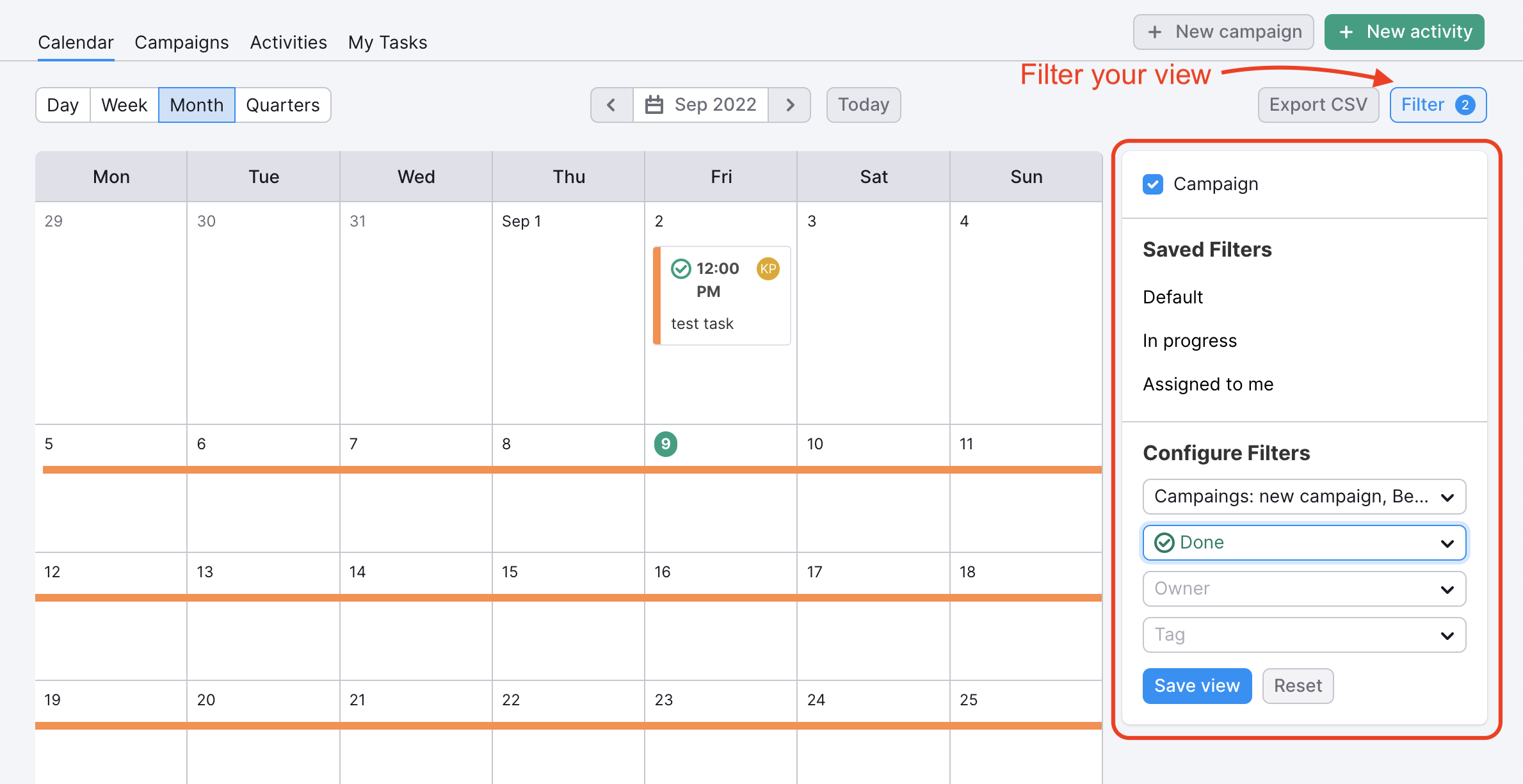
Task: Click the Sun column header
Action: 1026,177
